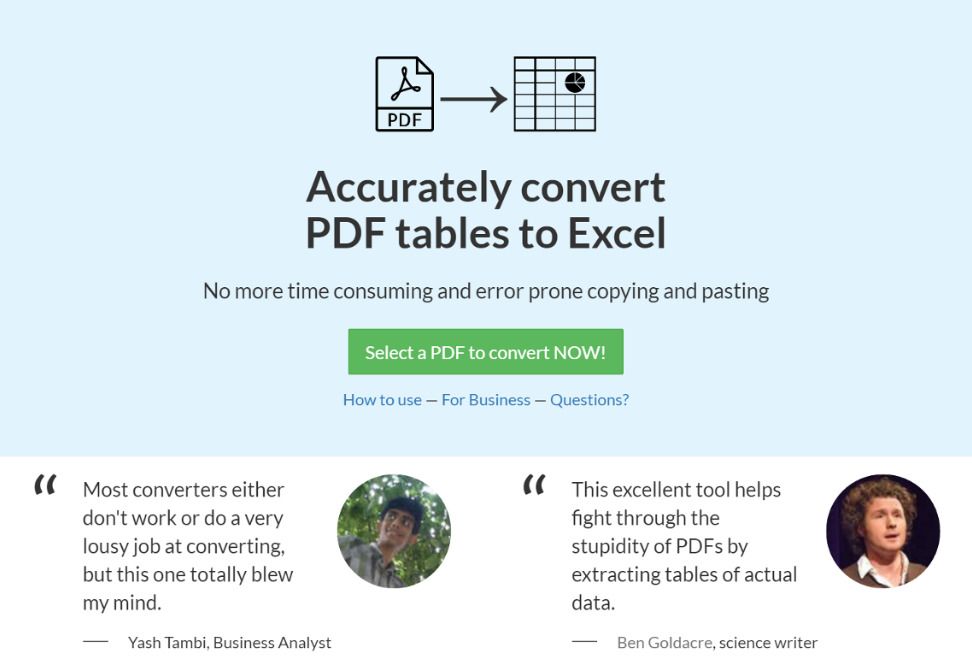The height and width of the screenshot is (664, 972).
Task: Click the dash before Ben Goldacre's attribution
Action: [x=584, y=641]
